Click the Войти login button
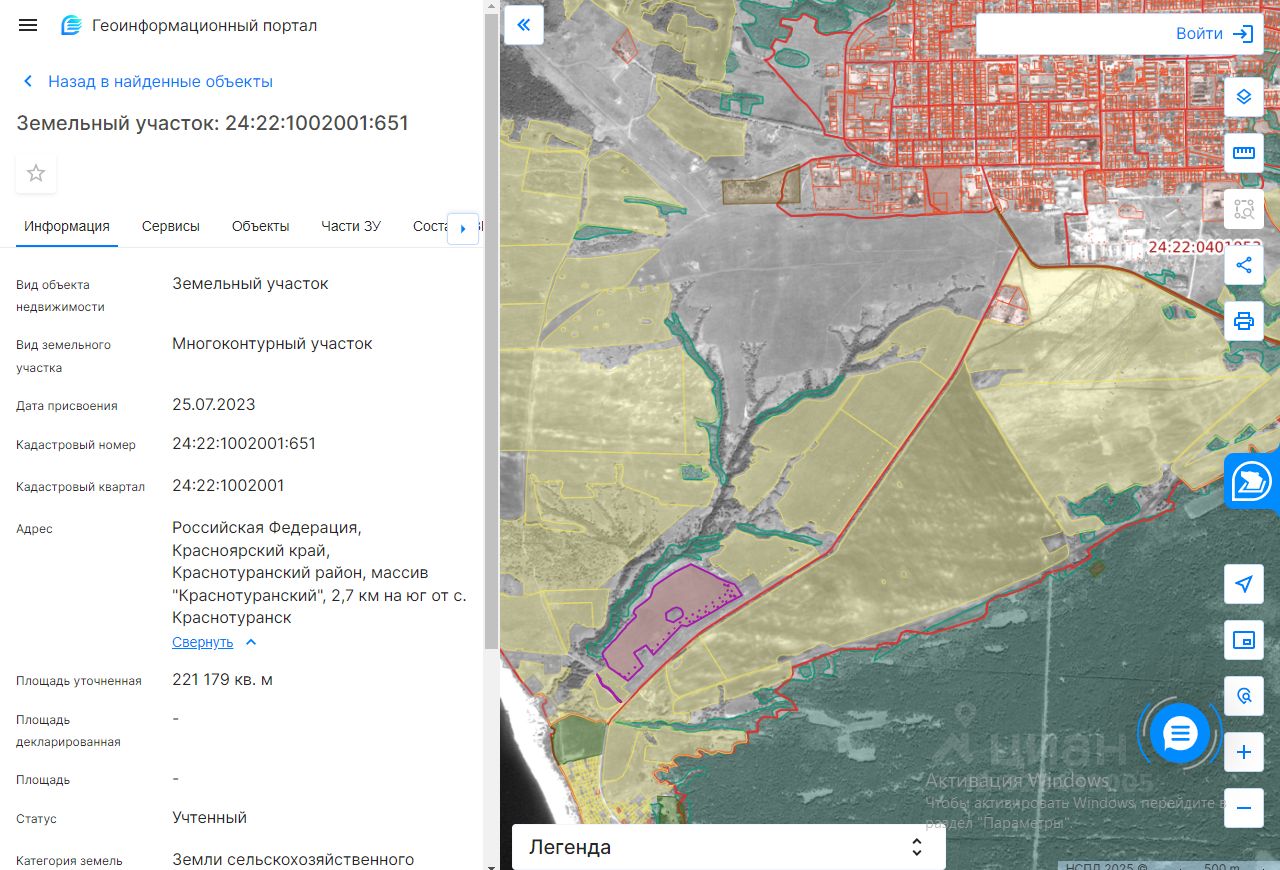 click(x=1199, y=34)
